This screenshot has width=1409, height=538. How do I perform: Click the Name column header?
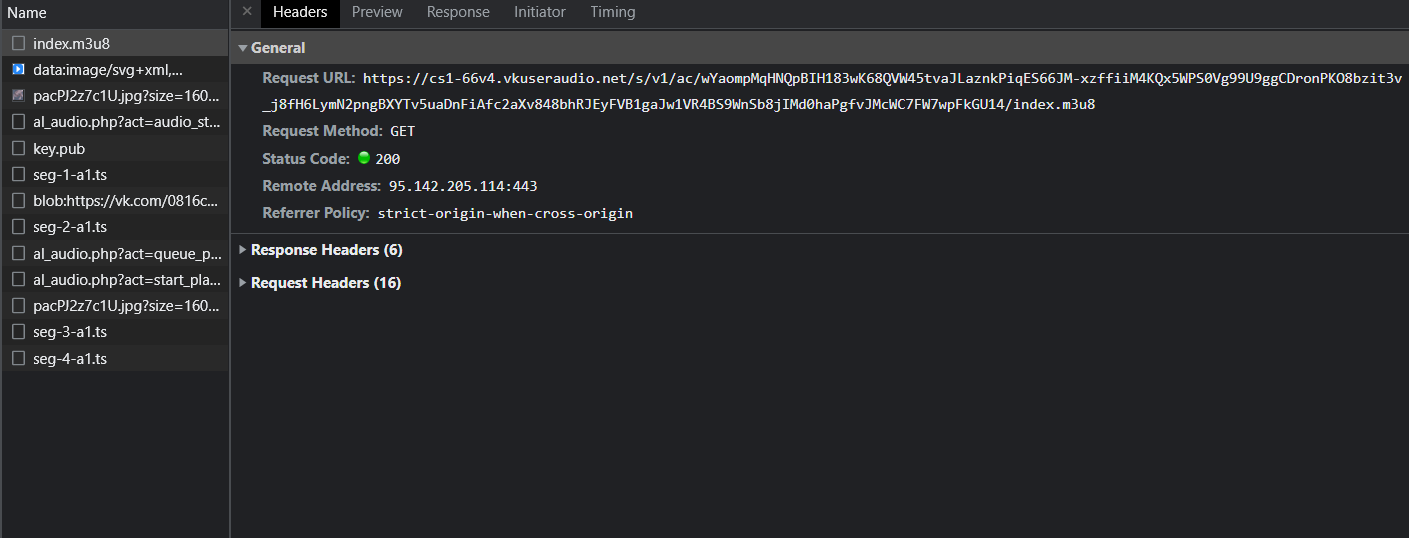coord(28,13)
